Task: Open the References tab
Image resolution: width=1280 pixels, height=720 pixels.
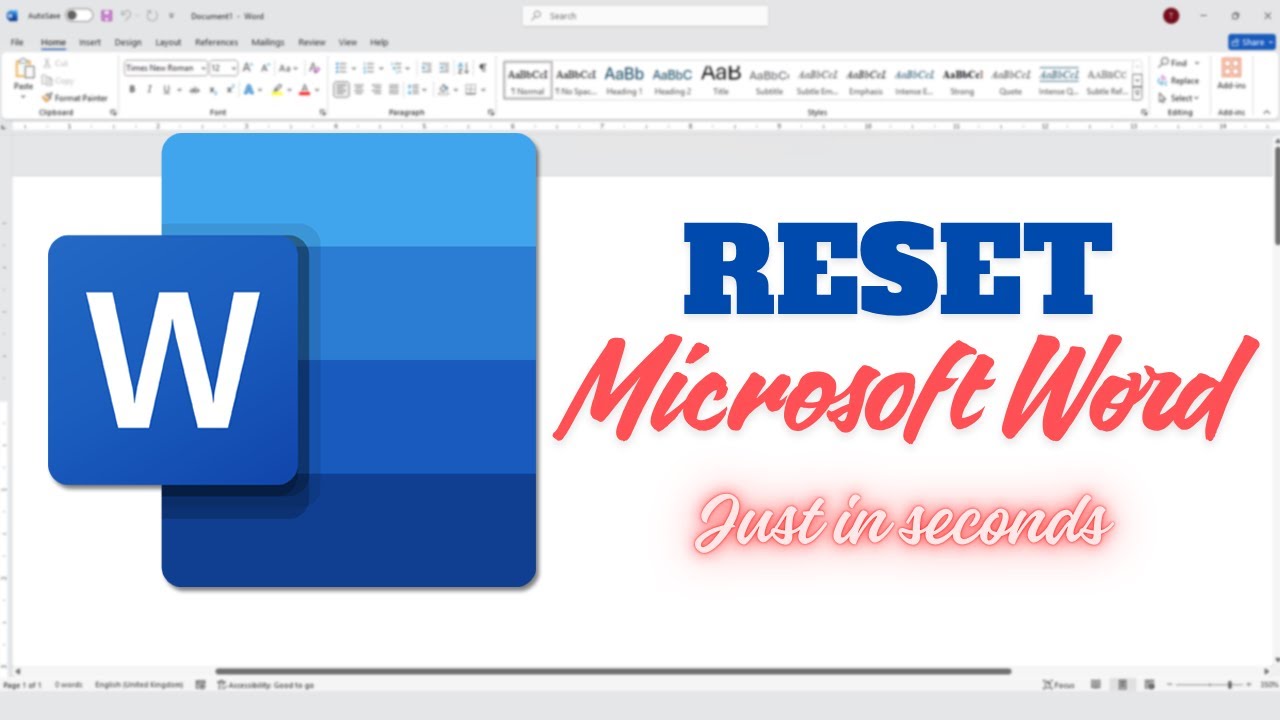Action: 216,42
